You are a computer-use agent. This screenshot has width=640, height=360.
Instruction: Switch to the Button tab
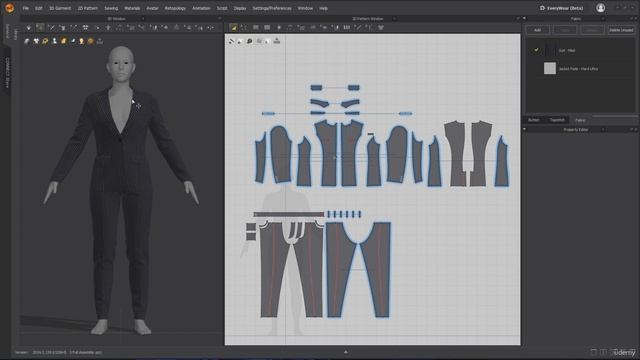pyautogui.click(x=533, y=120)
